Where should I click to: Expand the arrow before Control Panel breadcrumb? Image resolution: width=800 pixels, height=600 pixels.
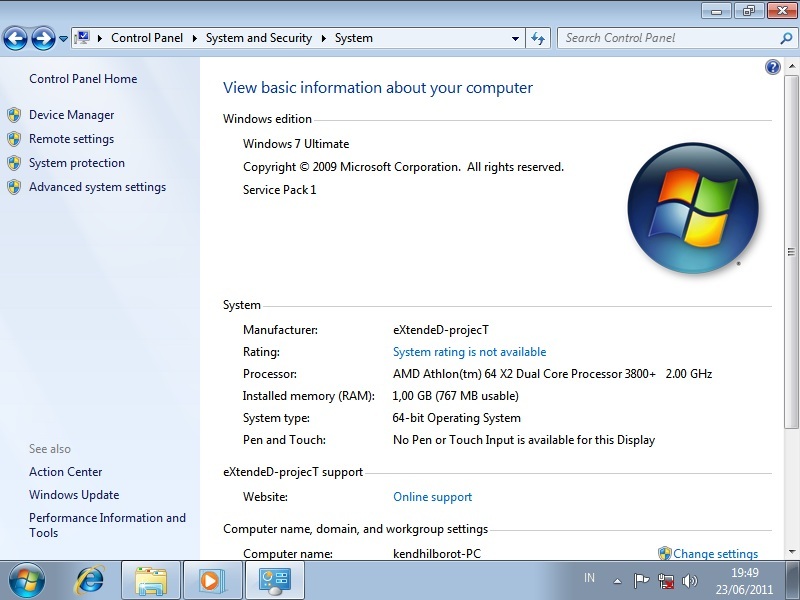(x=99, y=38)
